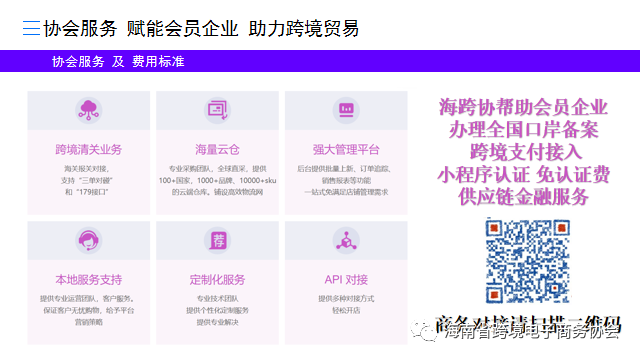Click the WeChat logo beside 海南省跨境电子商务协会
This screenshot has width=640, height=360.
(424, 329)
